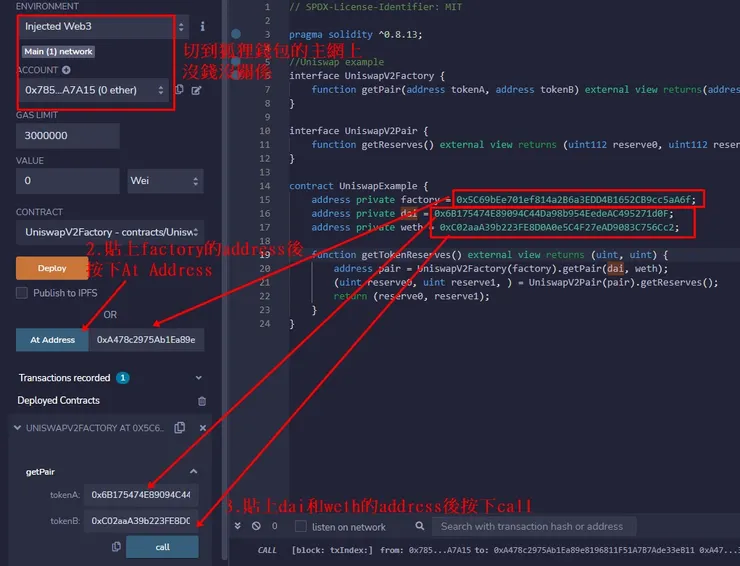The image size is (740, 566).
Task: Click the gas limit field 3000000
Action: pyautogui.click(x=67, y=136)
